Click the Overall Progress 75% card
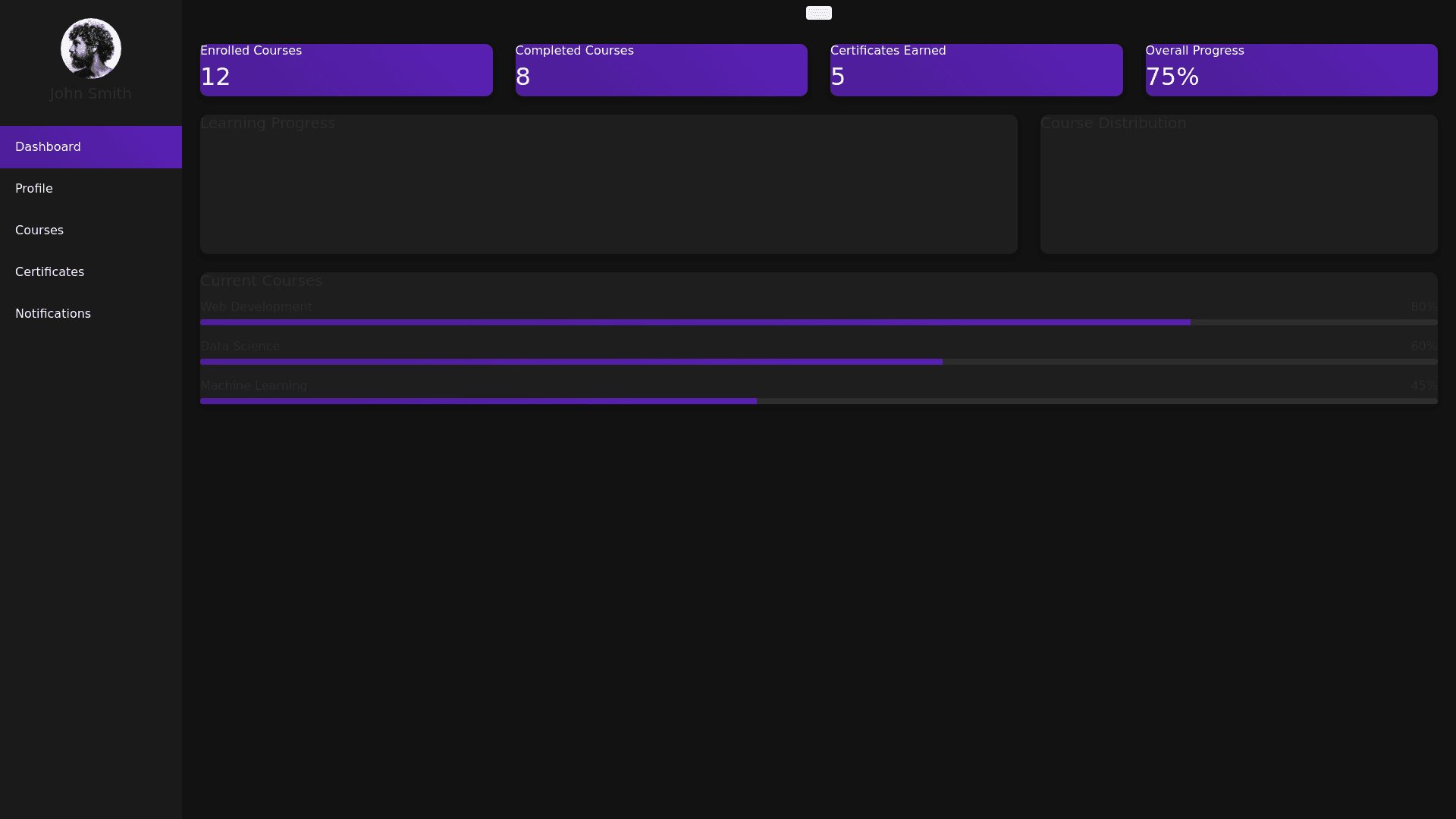Image resolution: width=1456 pixels, height=819 pixels. click(1291, 71)
